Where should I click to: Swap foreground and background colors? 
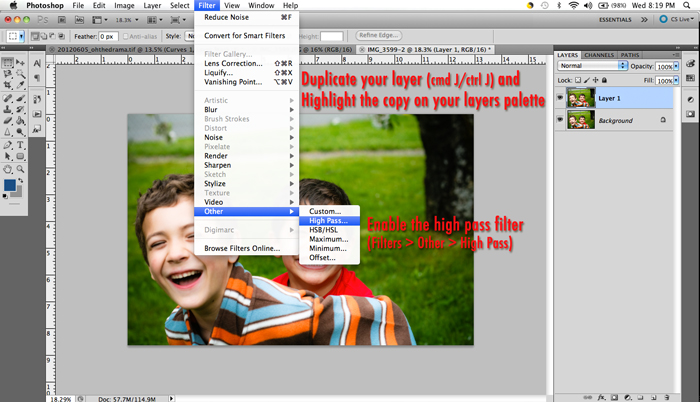click(20, 180)
